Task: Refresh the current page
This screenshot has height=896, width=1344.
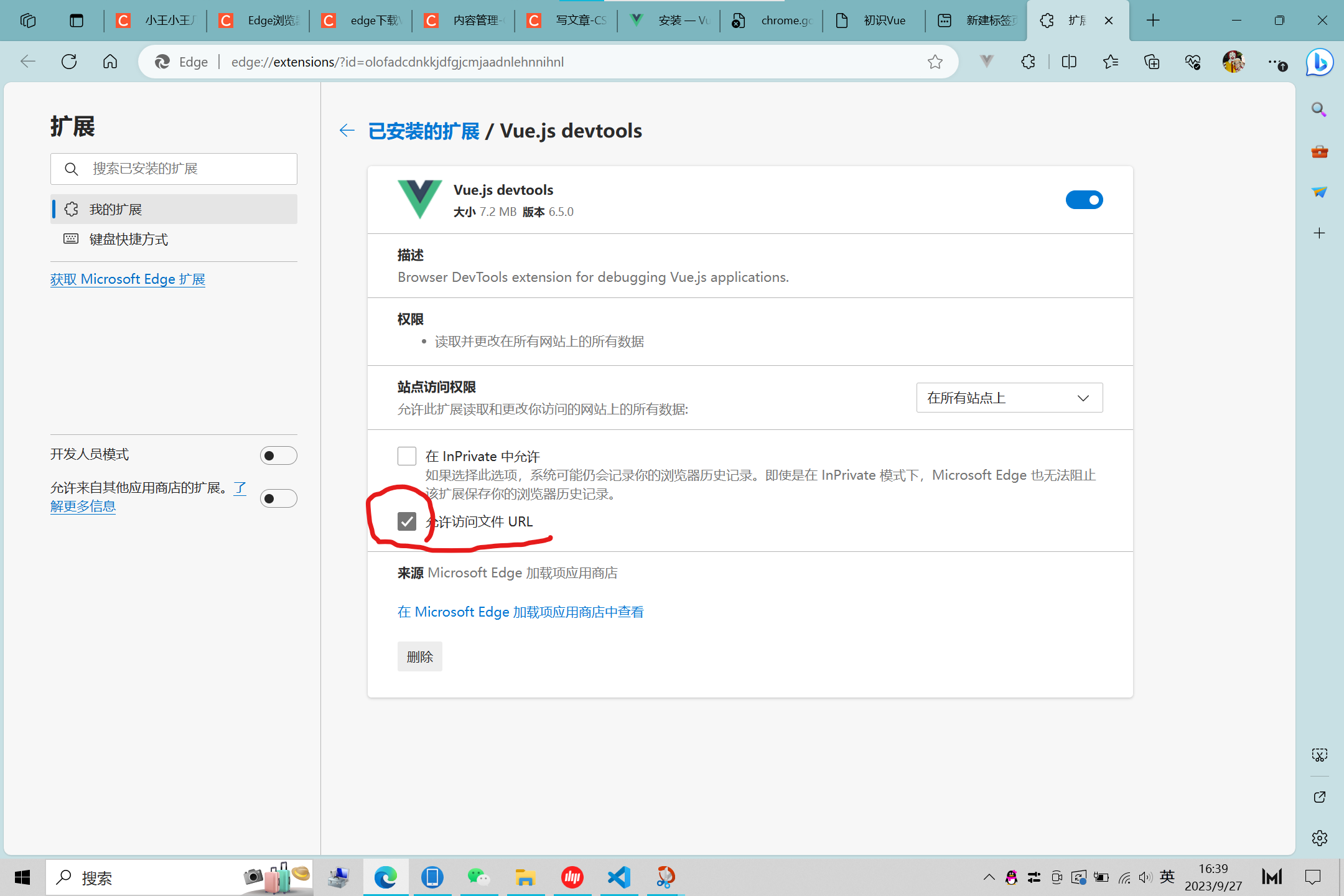Action: 69,62
